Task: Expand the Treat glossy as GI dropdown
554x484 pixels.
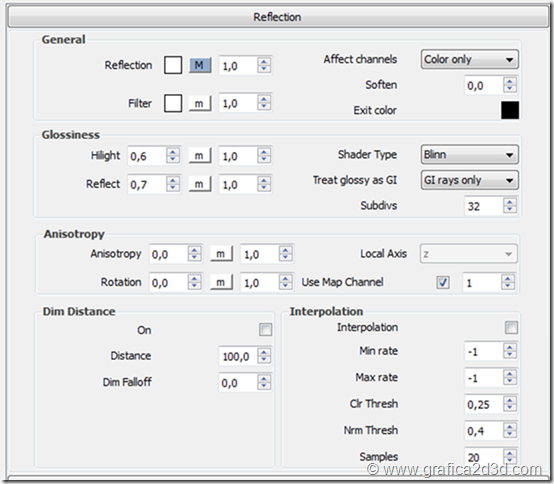Action: (x=469, y=180)
